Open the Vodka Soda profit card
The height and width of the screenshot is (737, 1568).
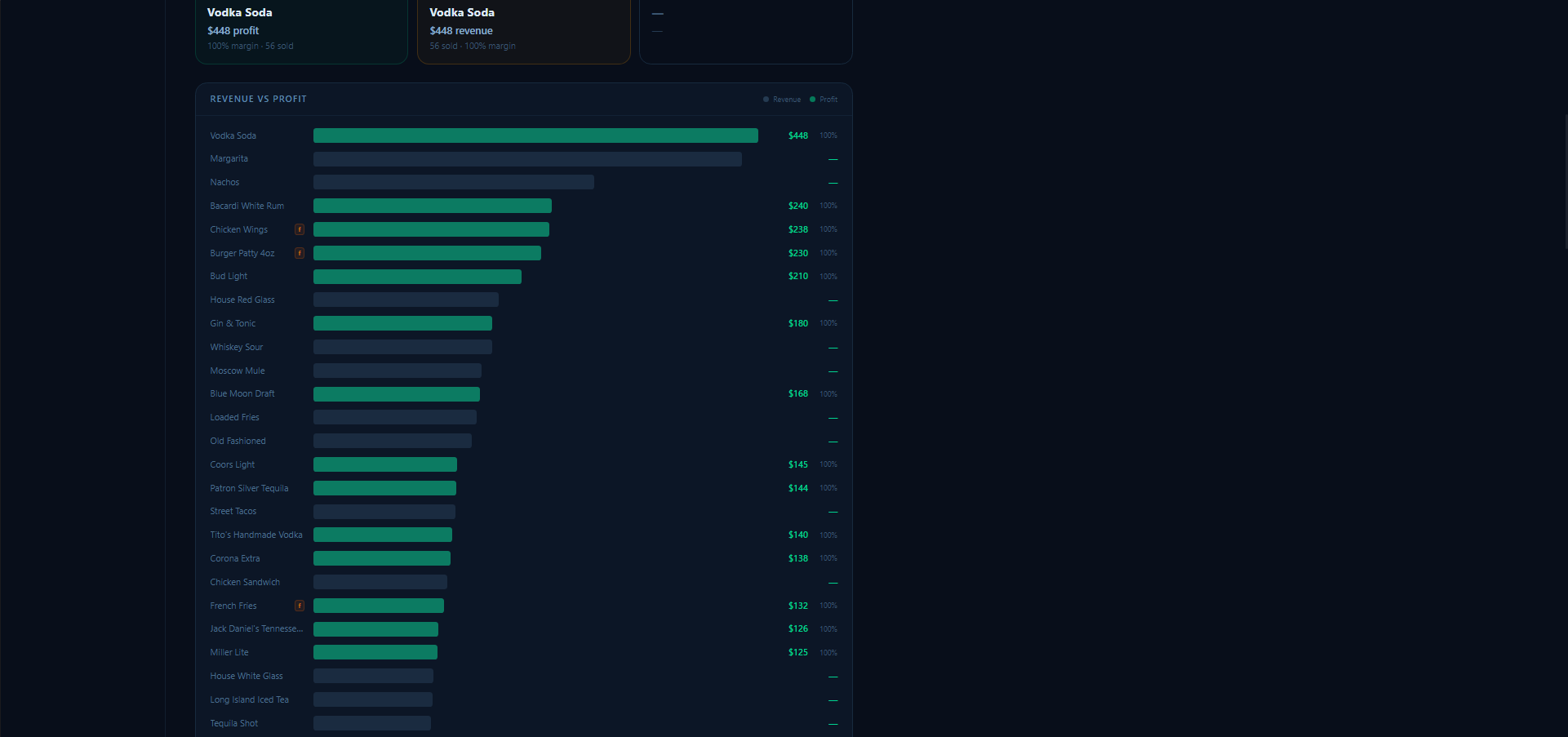(x=301, y=29)
